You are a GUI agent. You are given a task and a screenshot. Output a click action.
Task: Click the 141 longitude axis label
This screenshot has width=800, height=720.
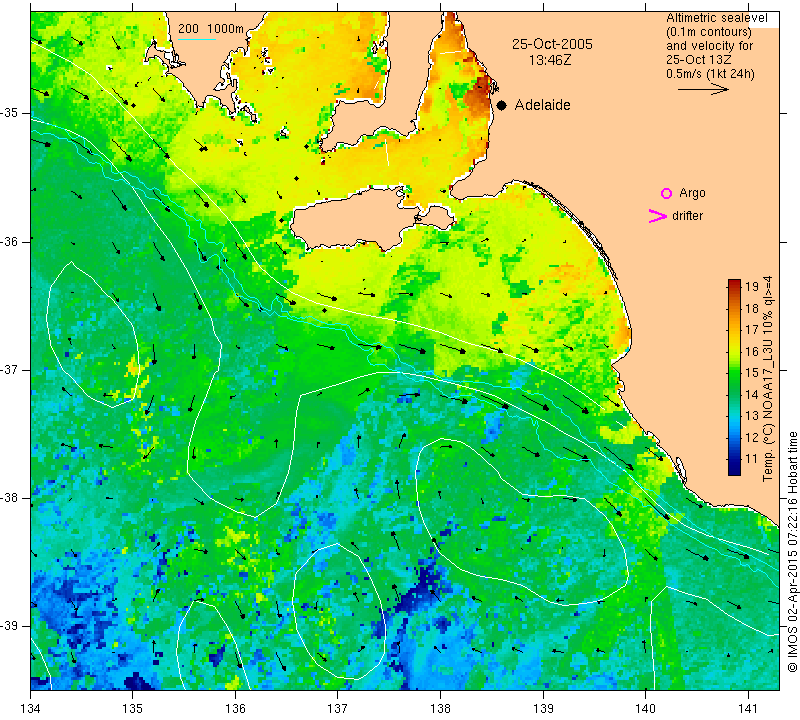click(748, 708)
